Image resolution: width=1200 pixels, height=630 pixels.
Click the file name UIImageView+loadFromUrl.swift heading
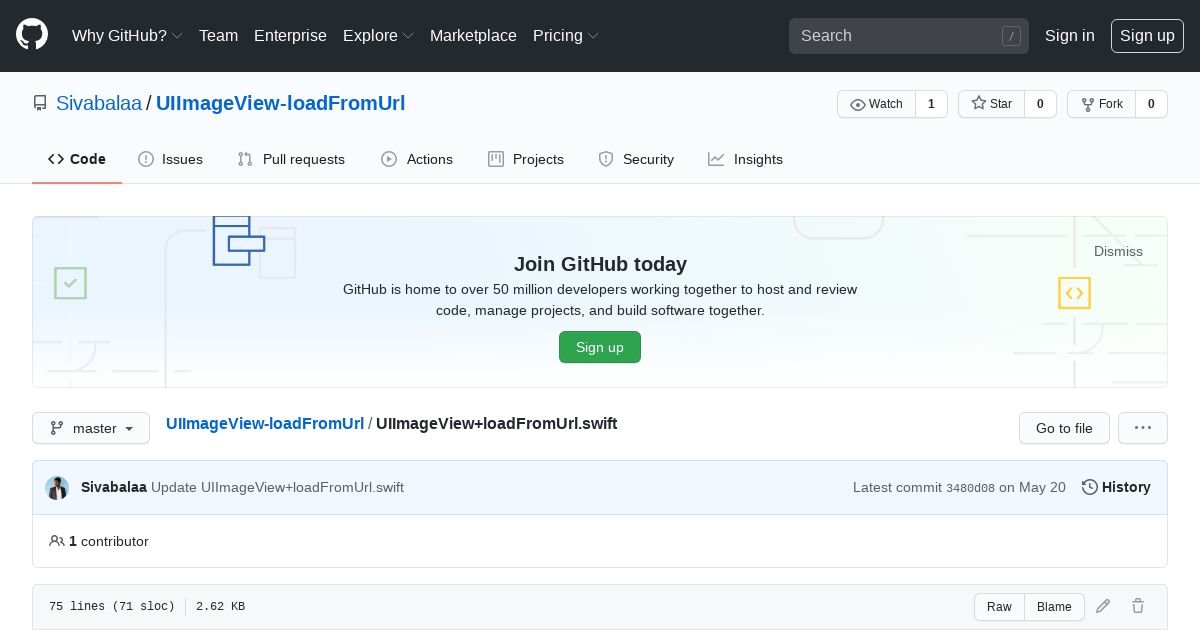pyautogui.click(x=497, y=423)
